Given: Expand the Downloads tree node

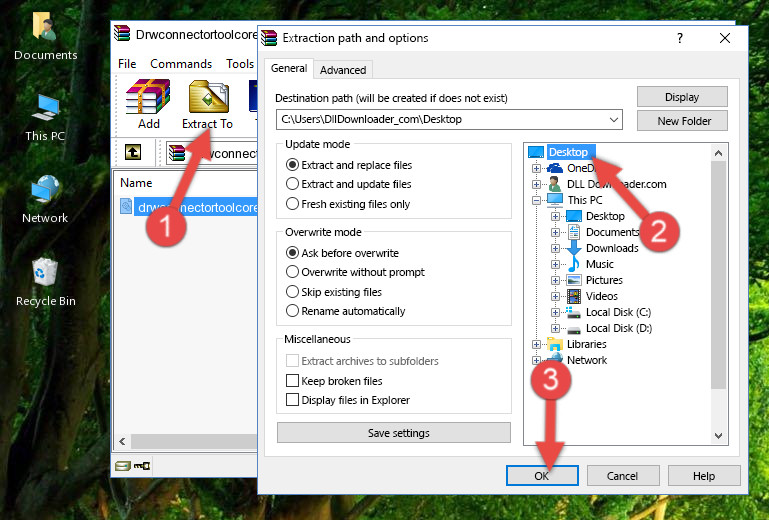Looking at the screenshot, I should pyautogui.click(x=555, y=248).
